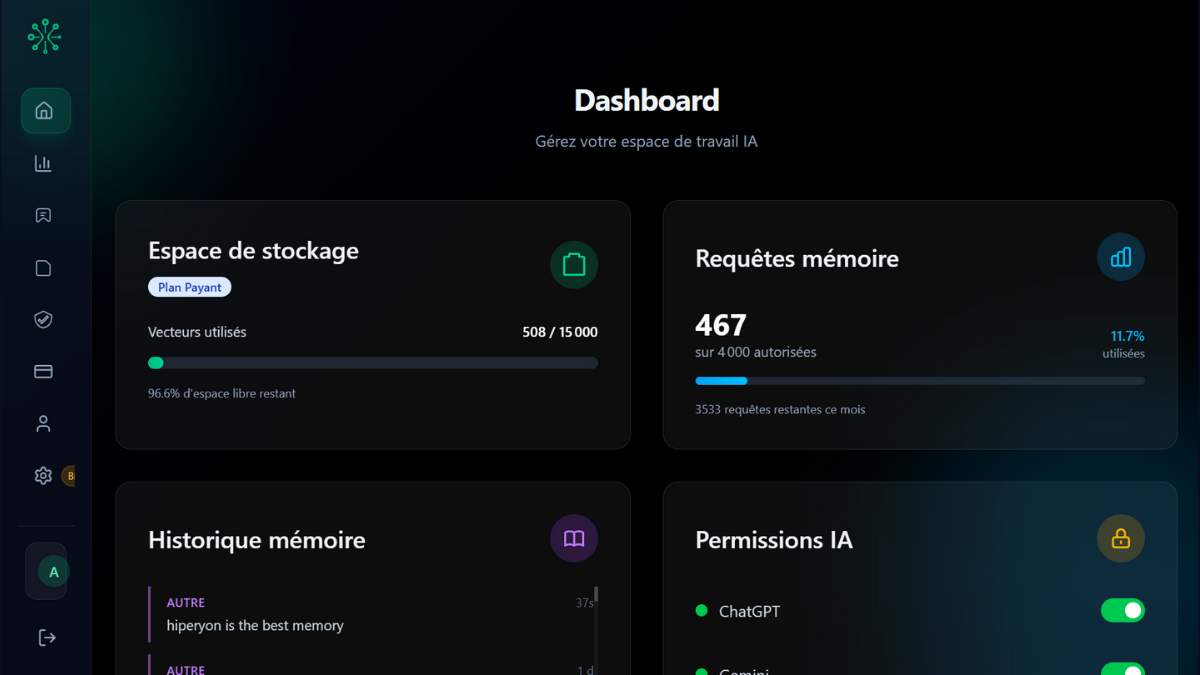Click the Plan Payant badge
The image size is (1200, 675).
(190, 288)
